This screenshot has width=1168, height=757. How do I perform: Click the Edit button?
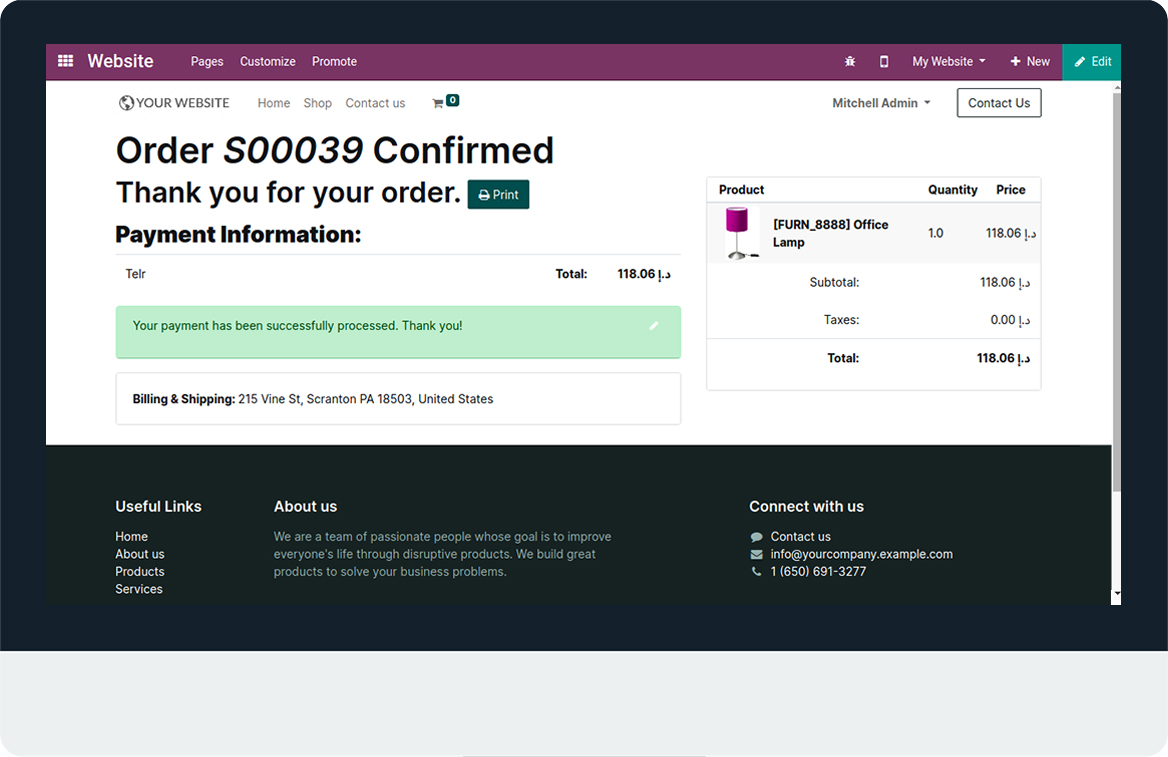pos(1092,61)
